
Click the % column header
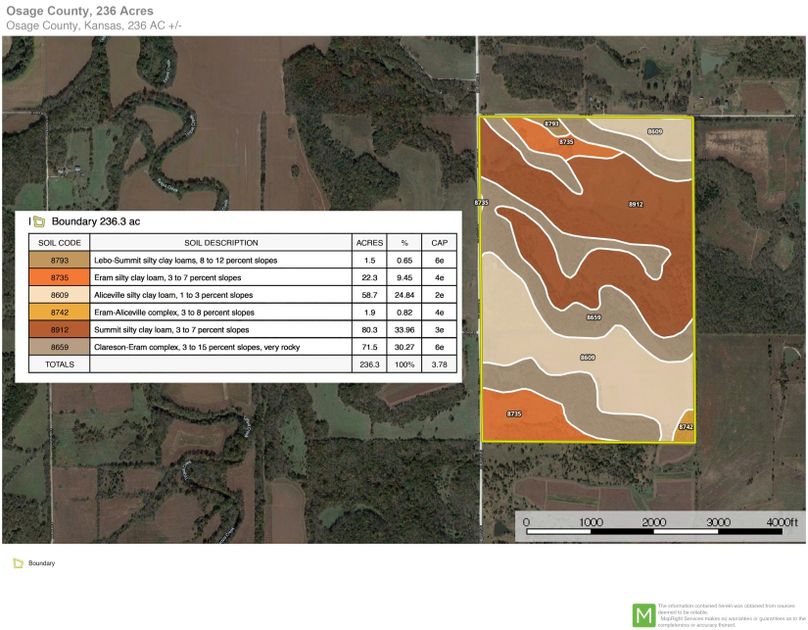(405, 242)
